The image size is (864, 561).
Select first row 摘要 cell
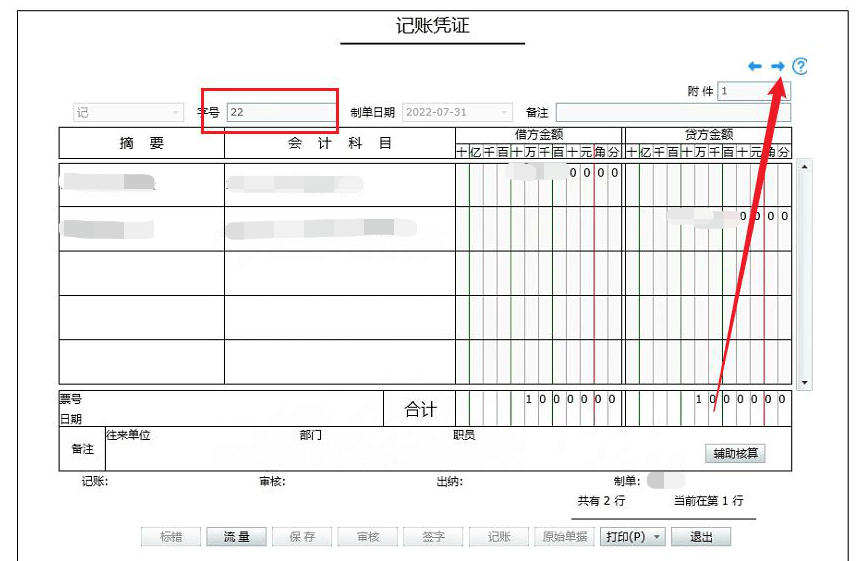click(x=142, y=185)
